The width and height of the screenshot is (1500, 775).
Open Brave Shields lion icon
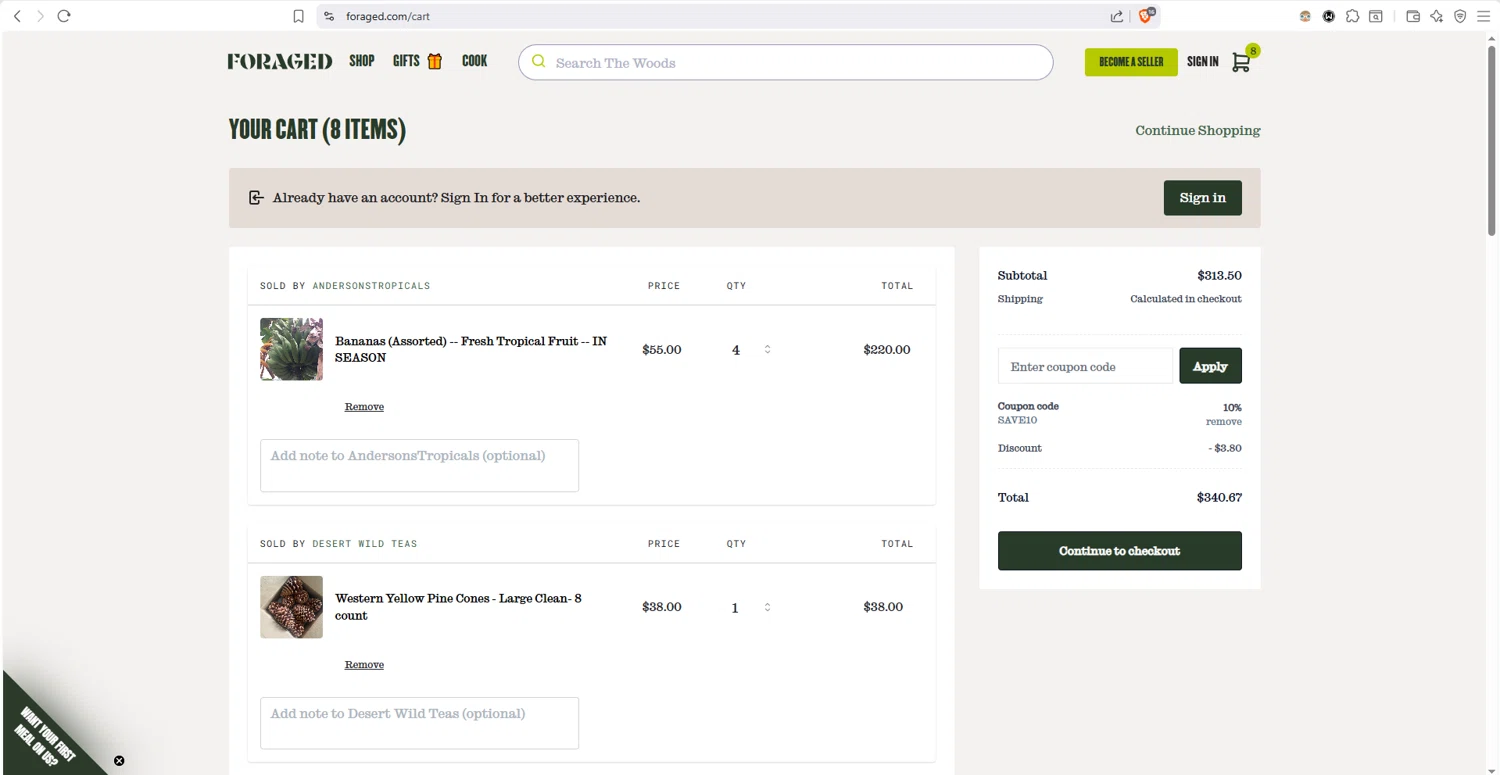click(1146, 16)
